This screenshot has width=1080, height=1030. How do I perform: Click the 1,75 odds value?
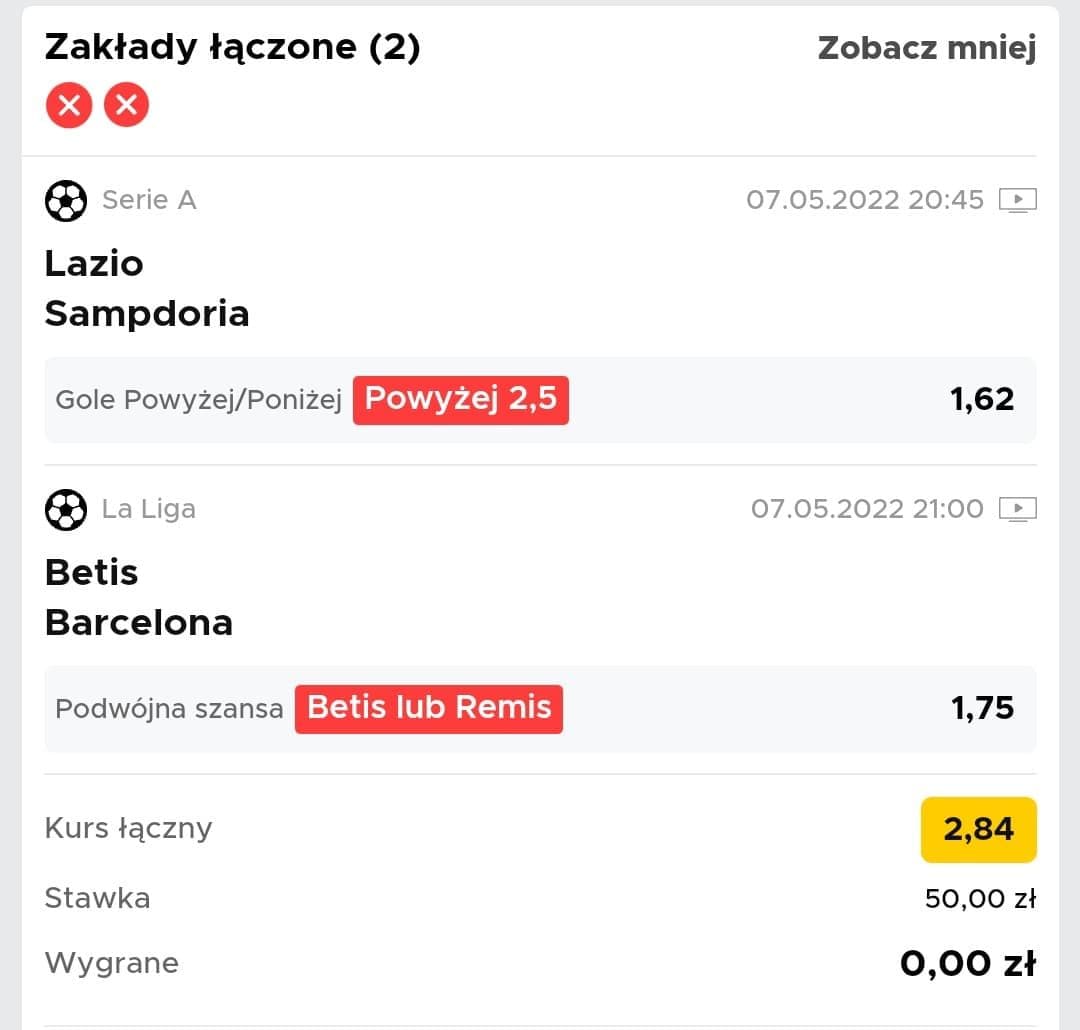coord(982,708)
